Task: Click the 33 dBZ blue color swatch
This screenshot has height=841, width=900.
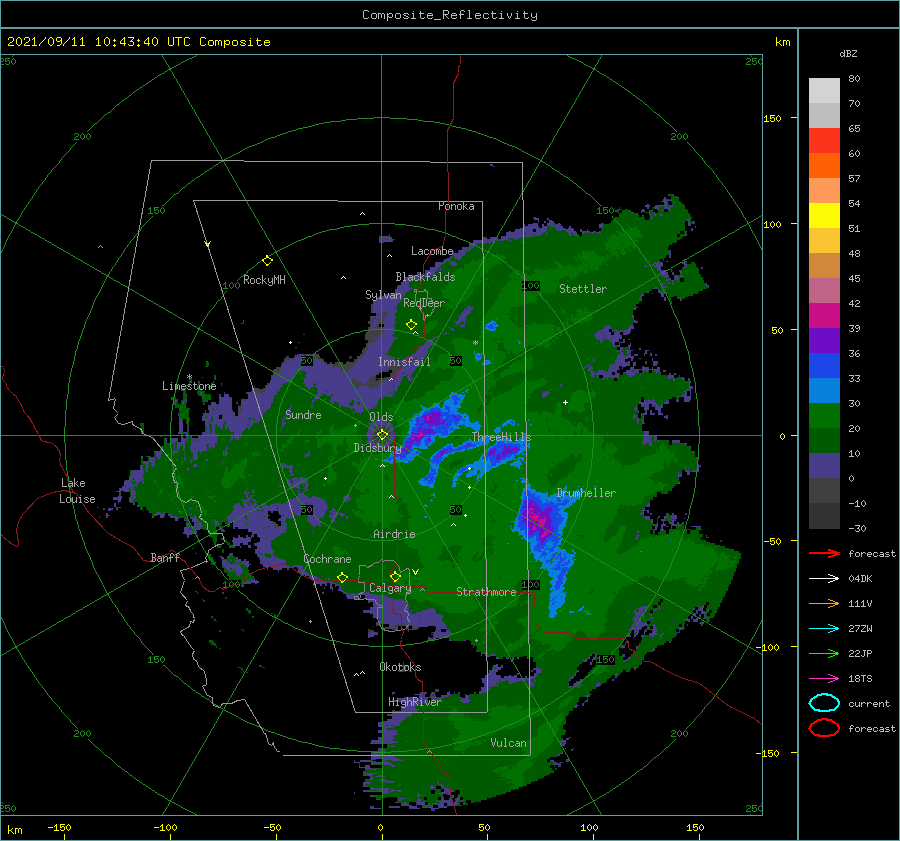Action: [x=824, y=390]
